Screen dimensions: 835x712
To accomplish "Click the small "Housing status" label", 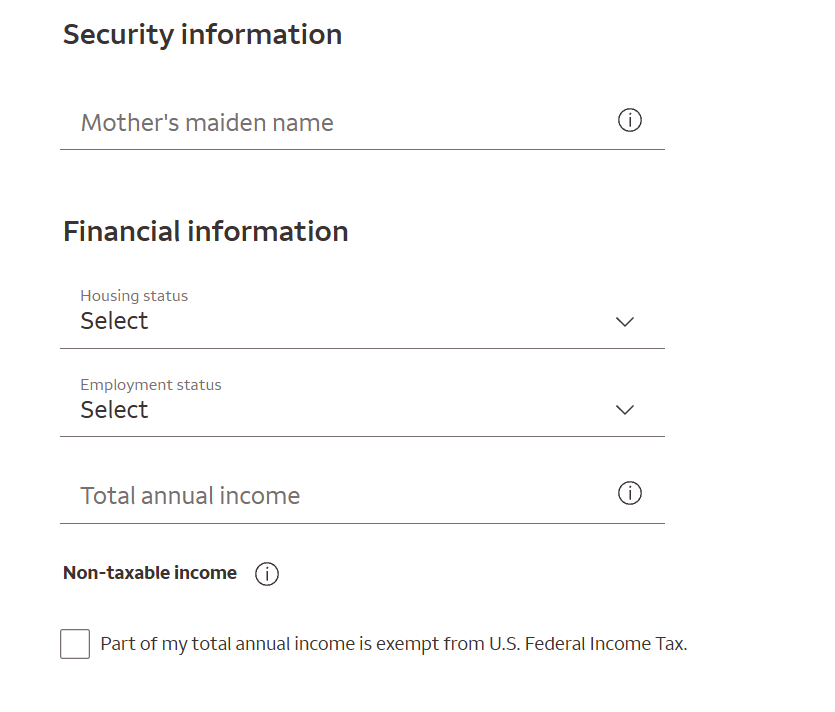I will tap(134, 296).
